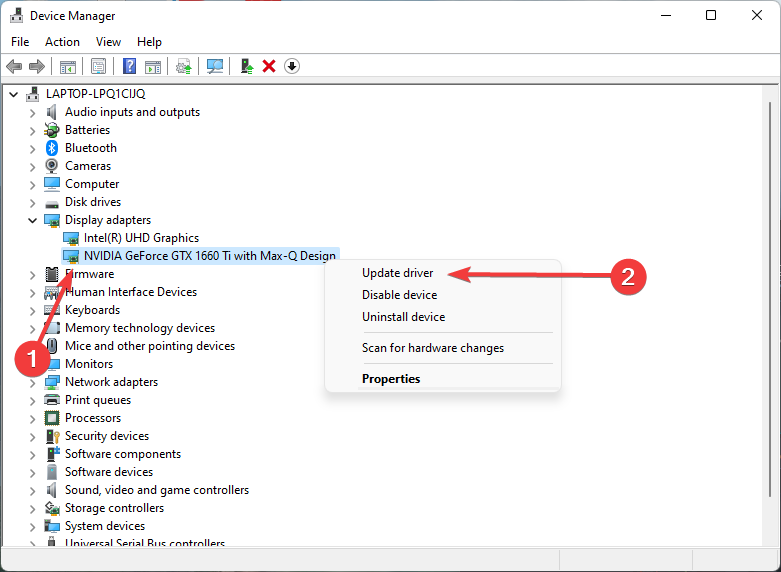The height and width of the screenshot is (572, 781).
Task: Select Mice and other pointing devices row
Action: point(150,346)
